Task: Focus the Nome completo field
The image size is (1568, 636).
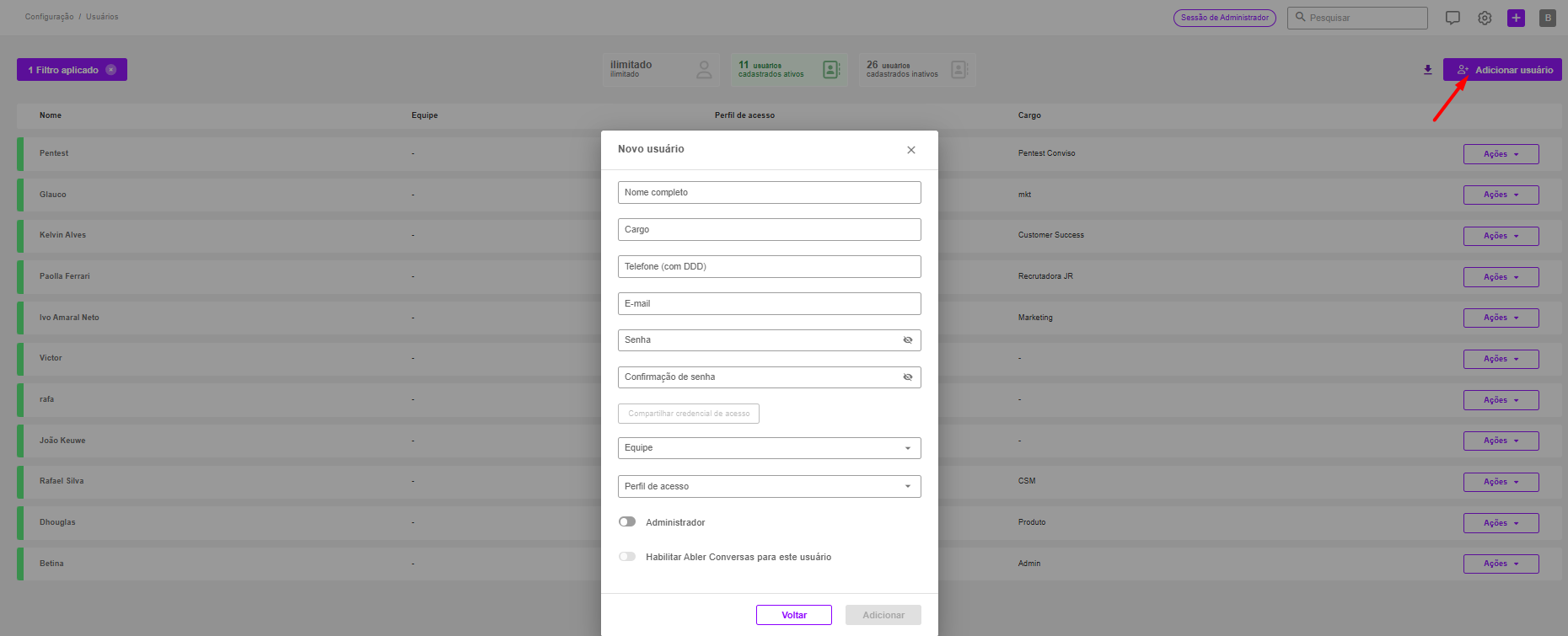Action: (x=769, y=193)
